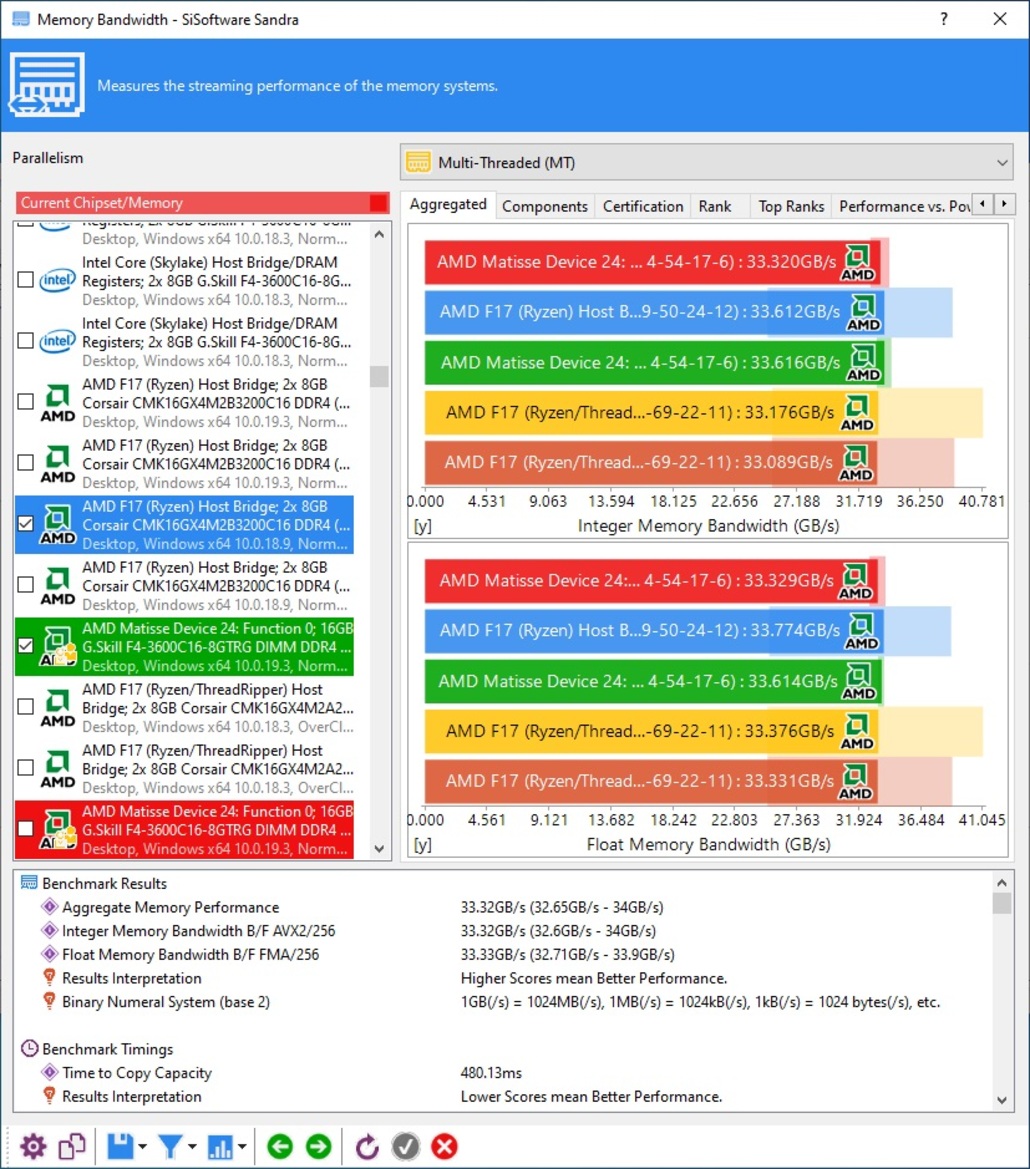This screenshot has width=1030, height=1169.
Task: Click the AMD logo on the 33.176GB/s bar
Action: click(857, 413)
